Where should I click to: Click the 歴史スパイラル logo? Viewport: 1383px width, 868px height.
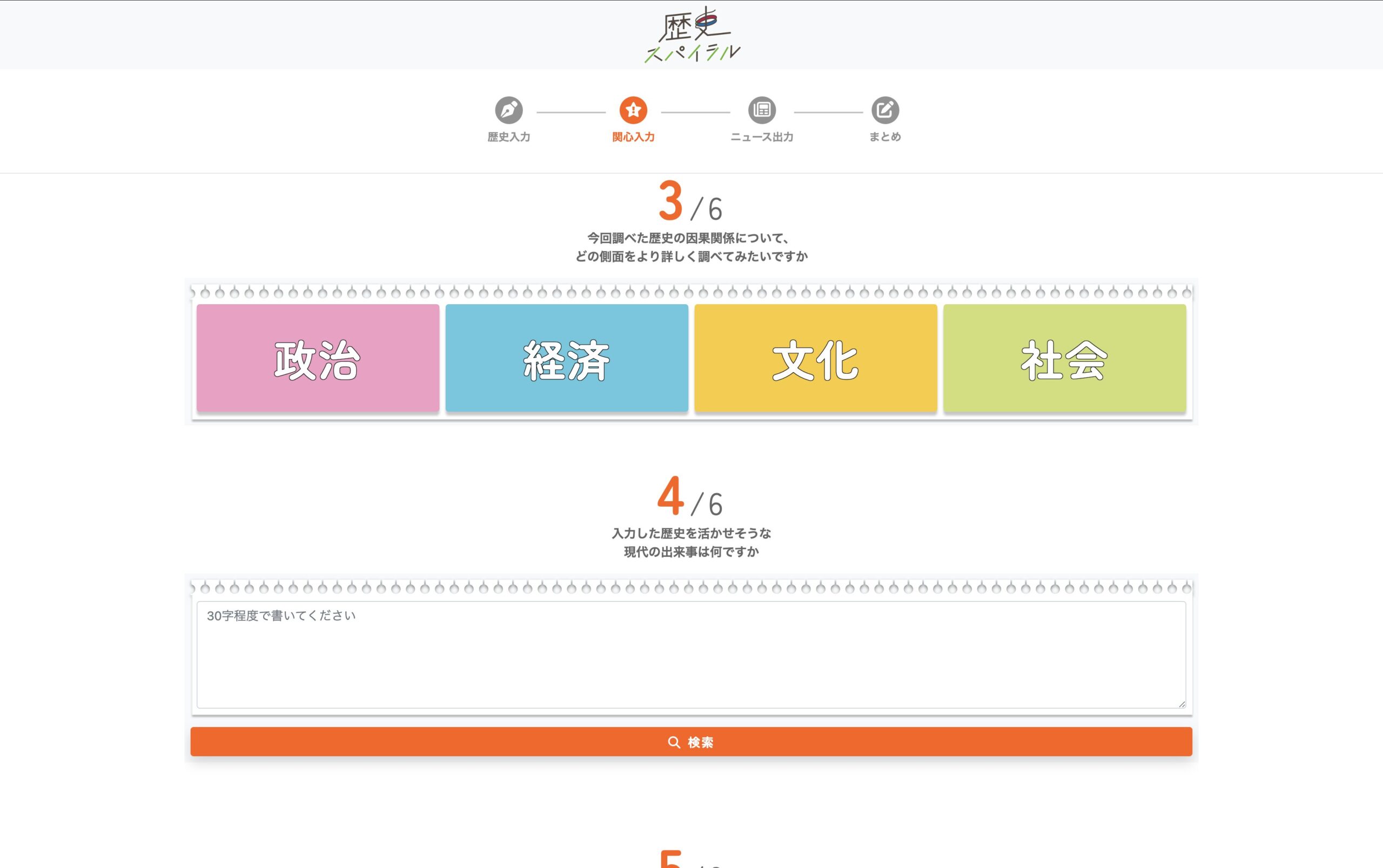click(x=692, y=35)
